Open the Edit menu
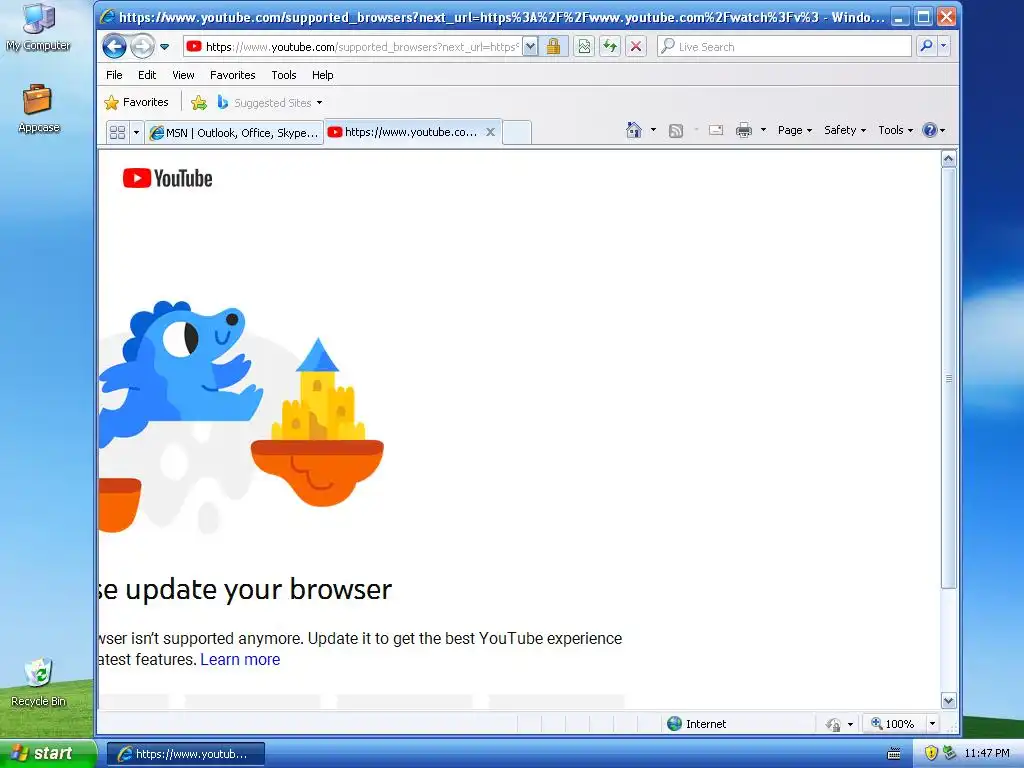The width and height of the screenshot is (1024, 768). 147,75
